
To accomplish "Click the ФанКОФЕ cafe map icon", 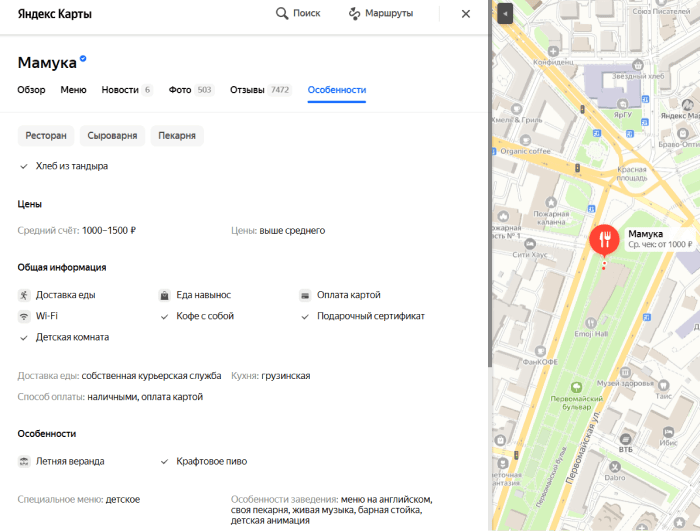I will point(540,351).
